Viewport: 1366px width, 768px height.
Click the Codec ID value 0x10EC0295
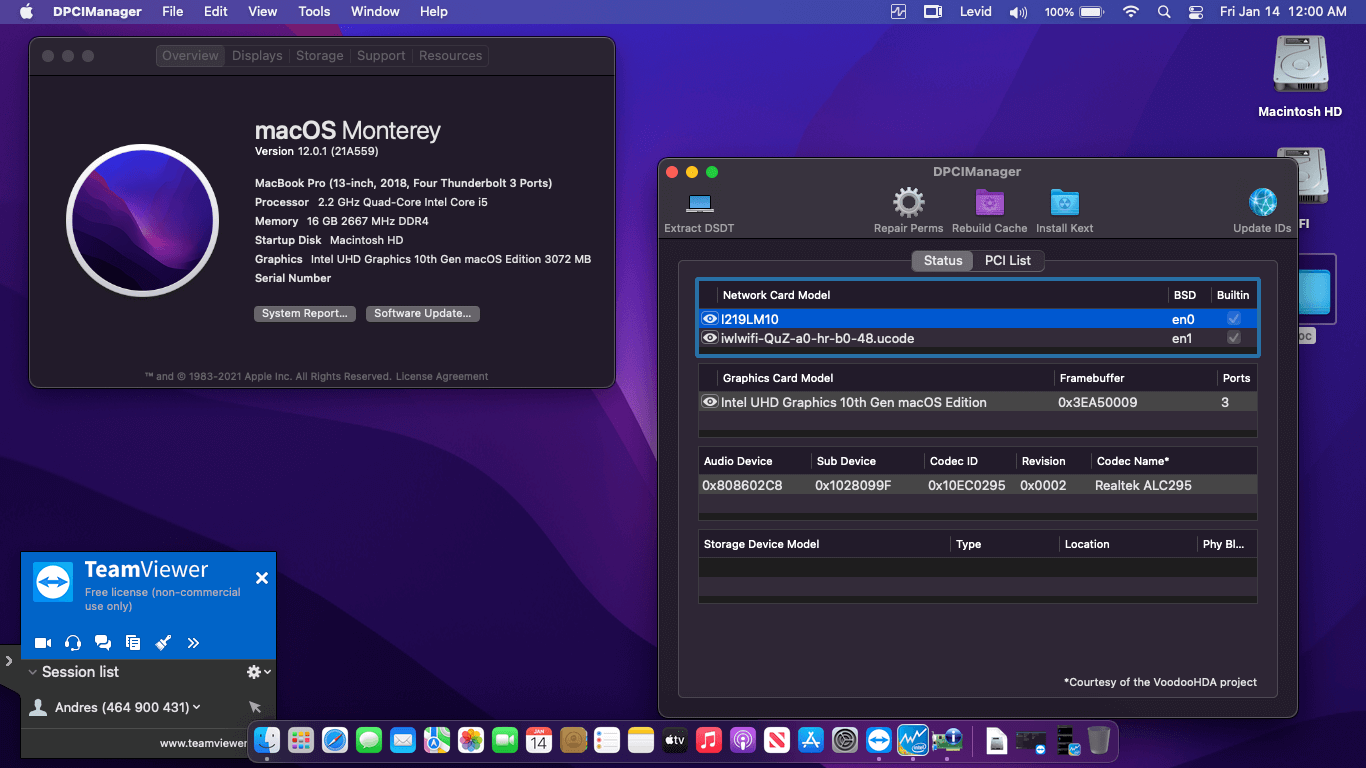[966, 485]
